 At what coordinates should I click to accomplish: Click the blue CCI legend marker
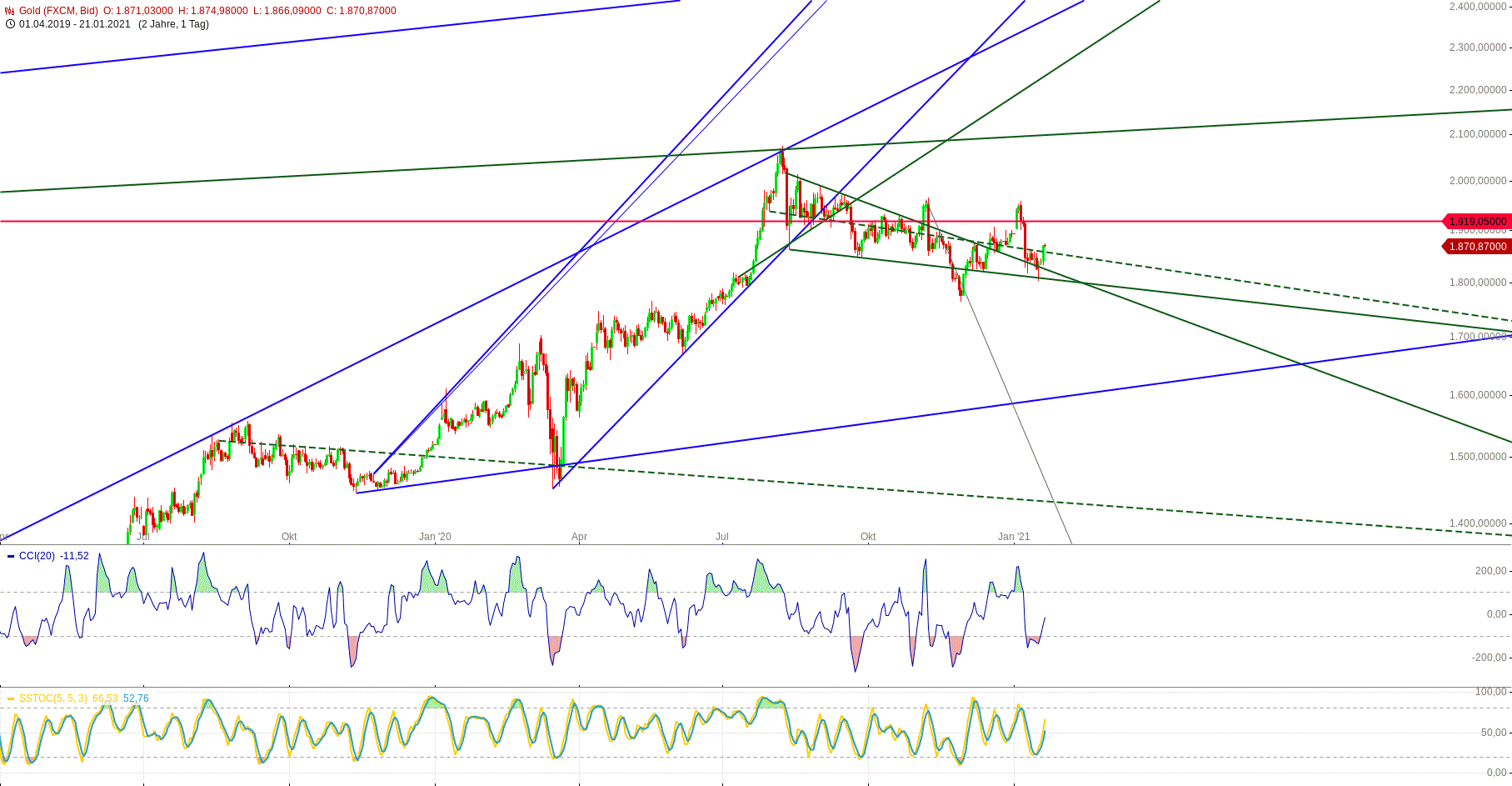click(11, 557)
